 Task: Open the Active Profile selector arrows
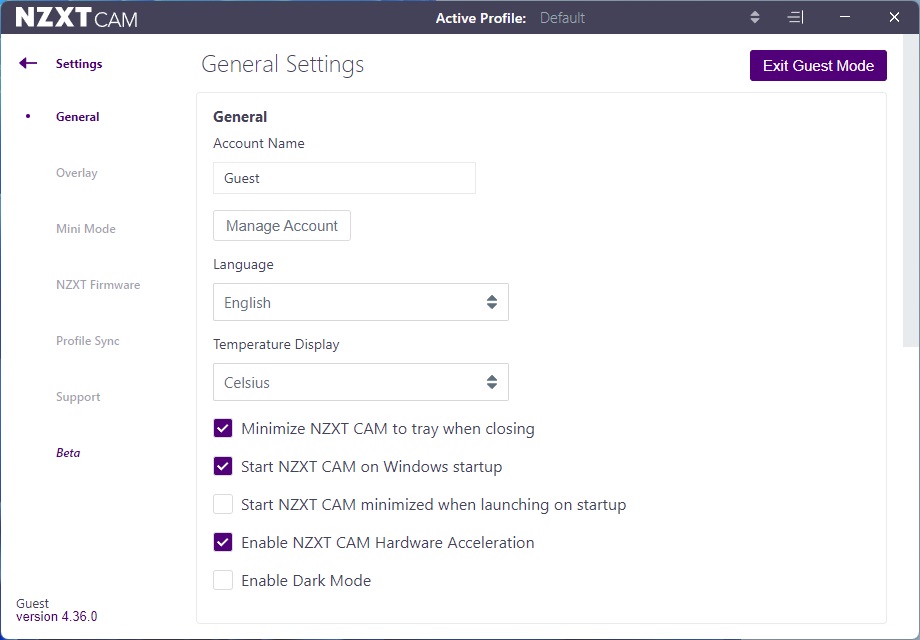coord(755,18)
